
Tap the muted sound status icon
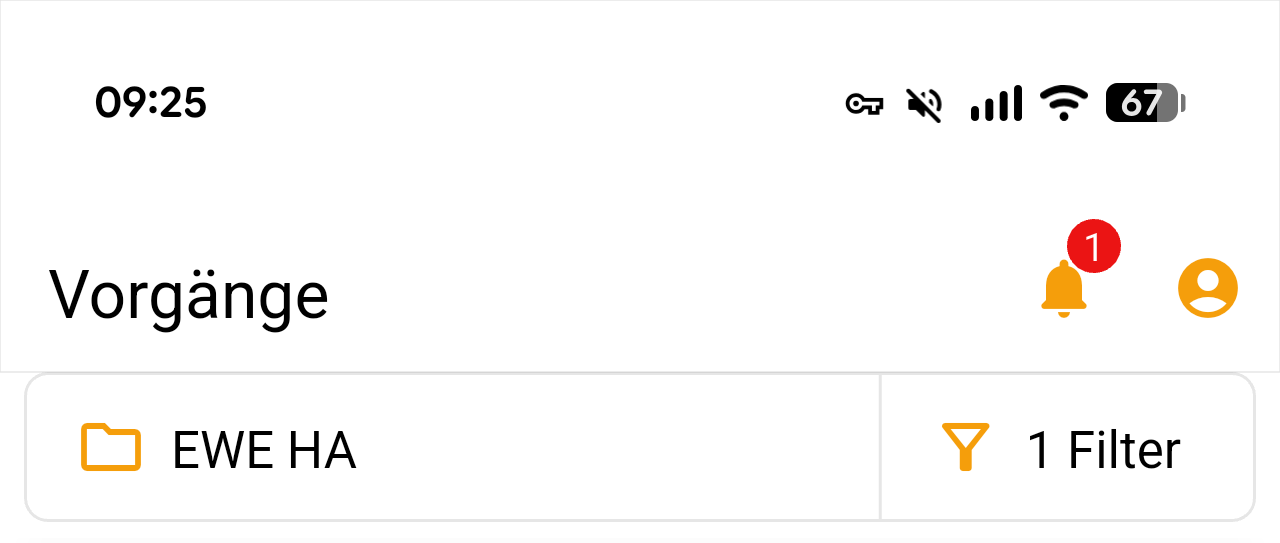[925, 103]
